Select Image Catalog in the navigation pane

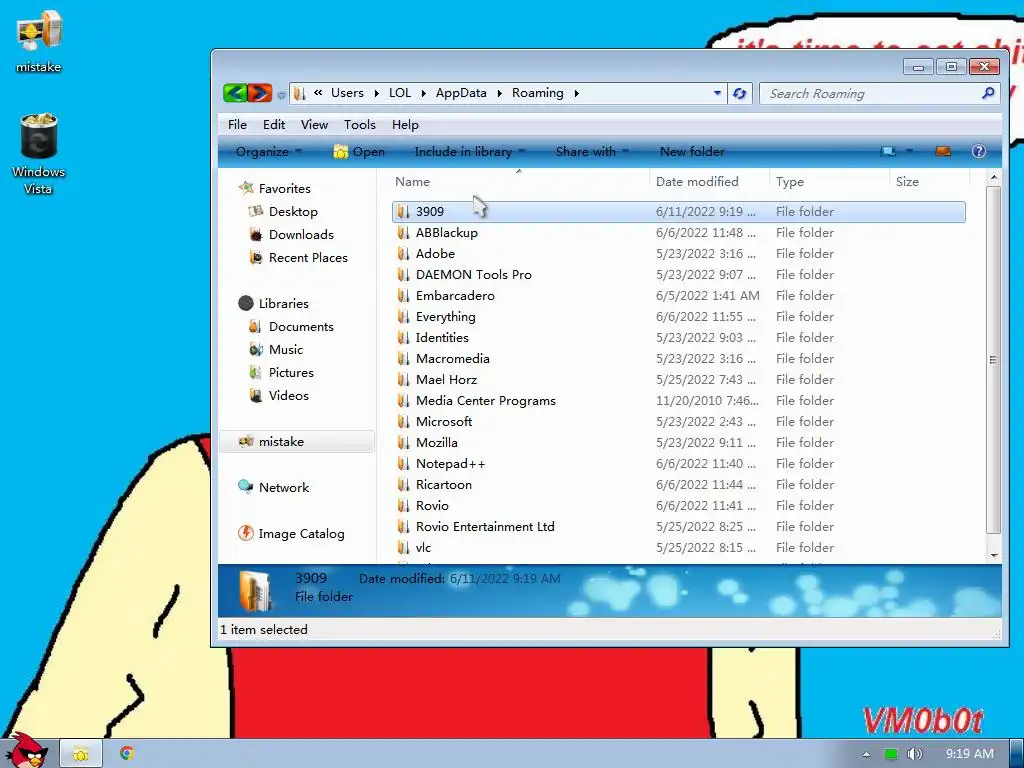click(300, 534)
